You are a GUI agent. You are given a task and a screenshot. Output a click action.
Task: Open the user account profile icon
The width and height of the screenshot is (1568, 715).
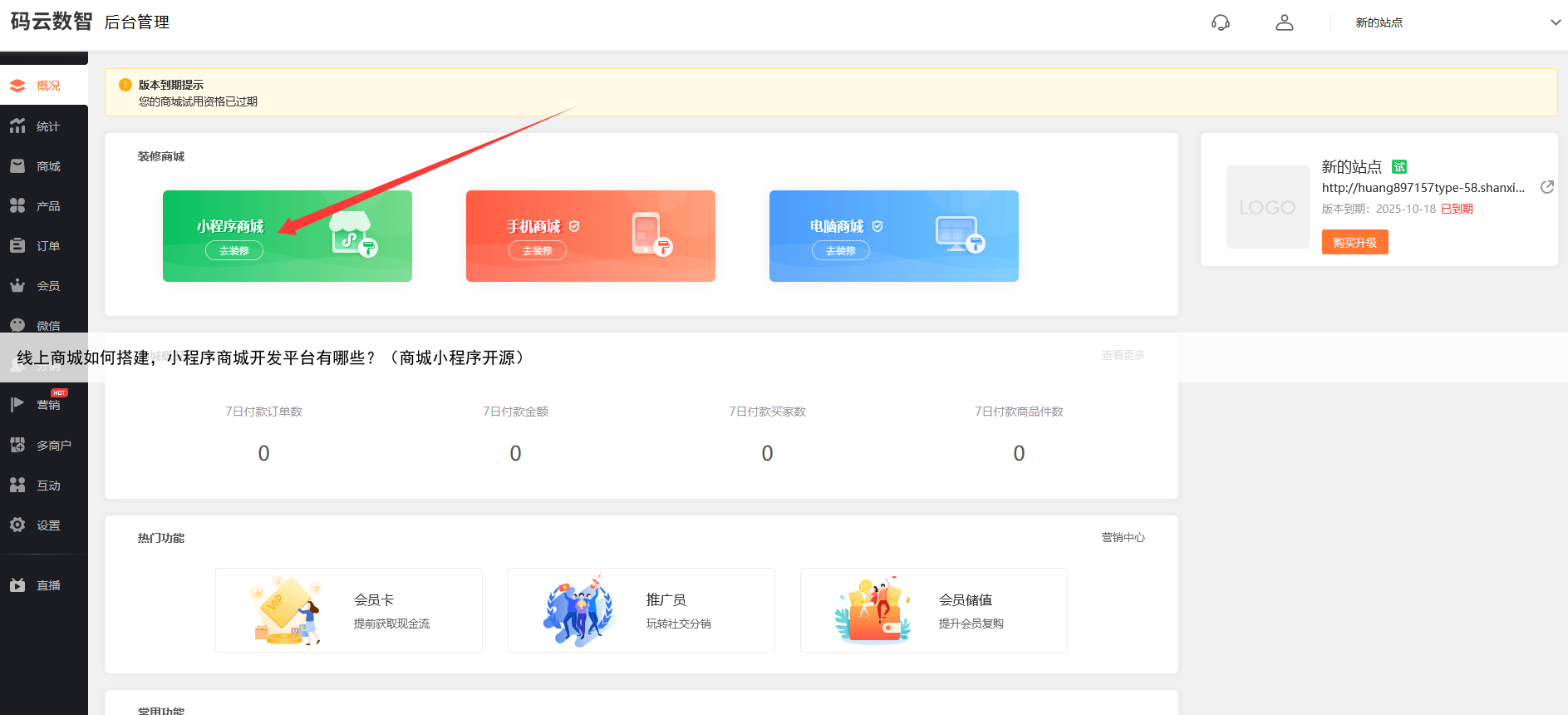point(1284,22)
